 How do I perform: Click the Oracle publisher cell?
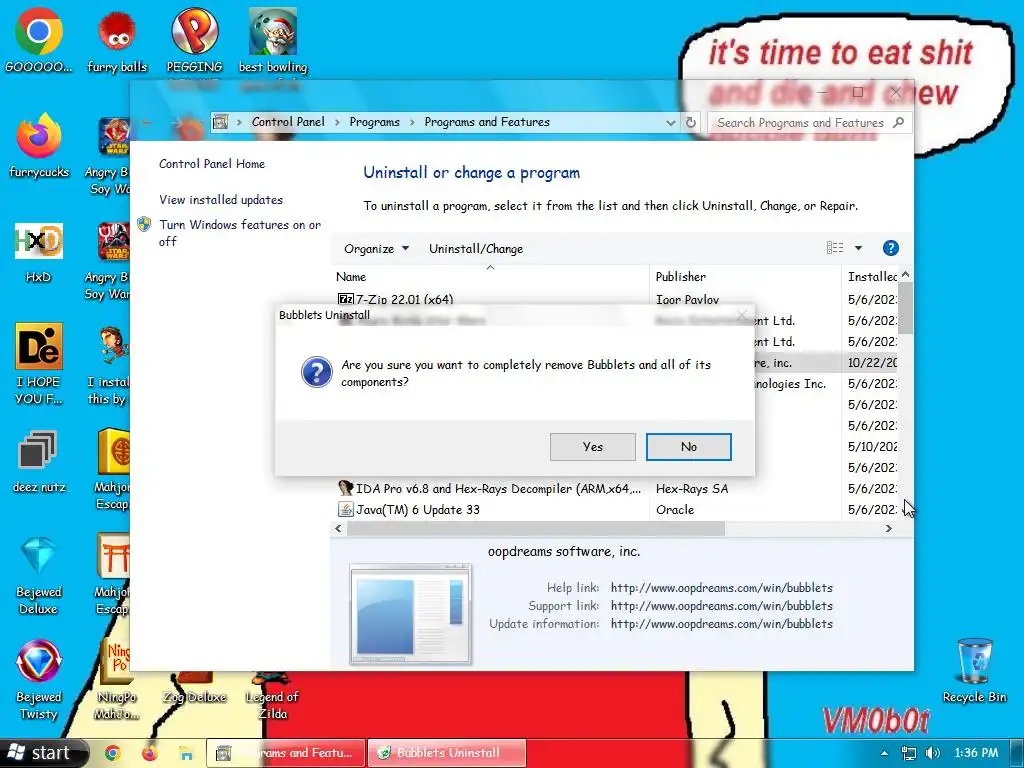675,509
